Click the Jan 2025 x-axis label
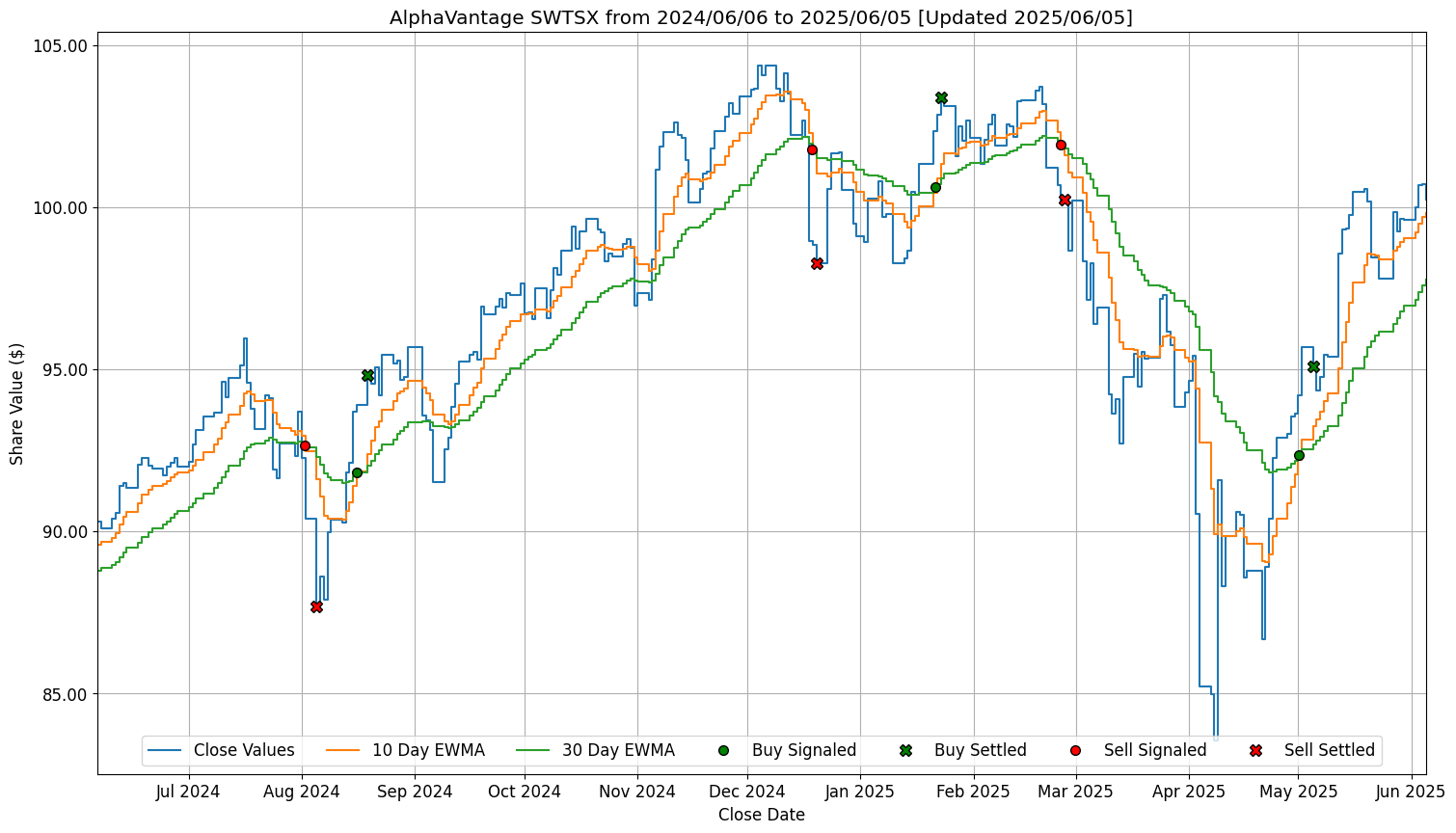The height and width of the screenshot is (833, 1456). pos(860,792)
